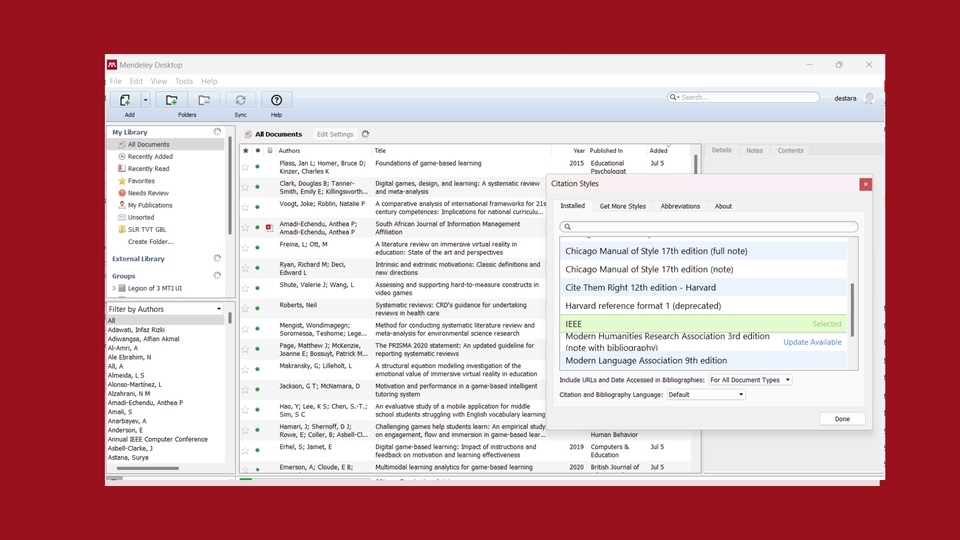Open Citation and Bibliography Language dropdown
The width and height of the screenshot is (960, 540).
click(706, 395)
